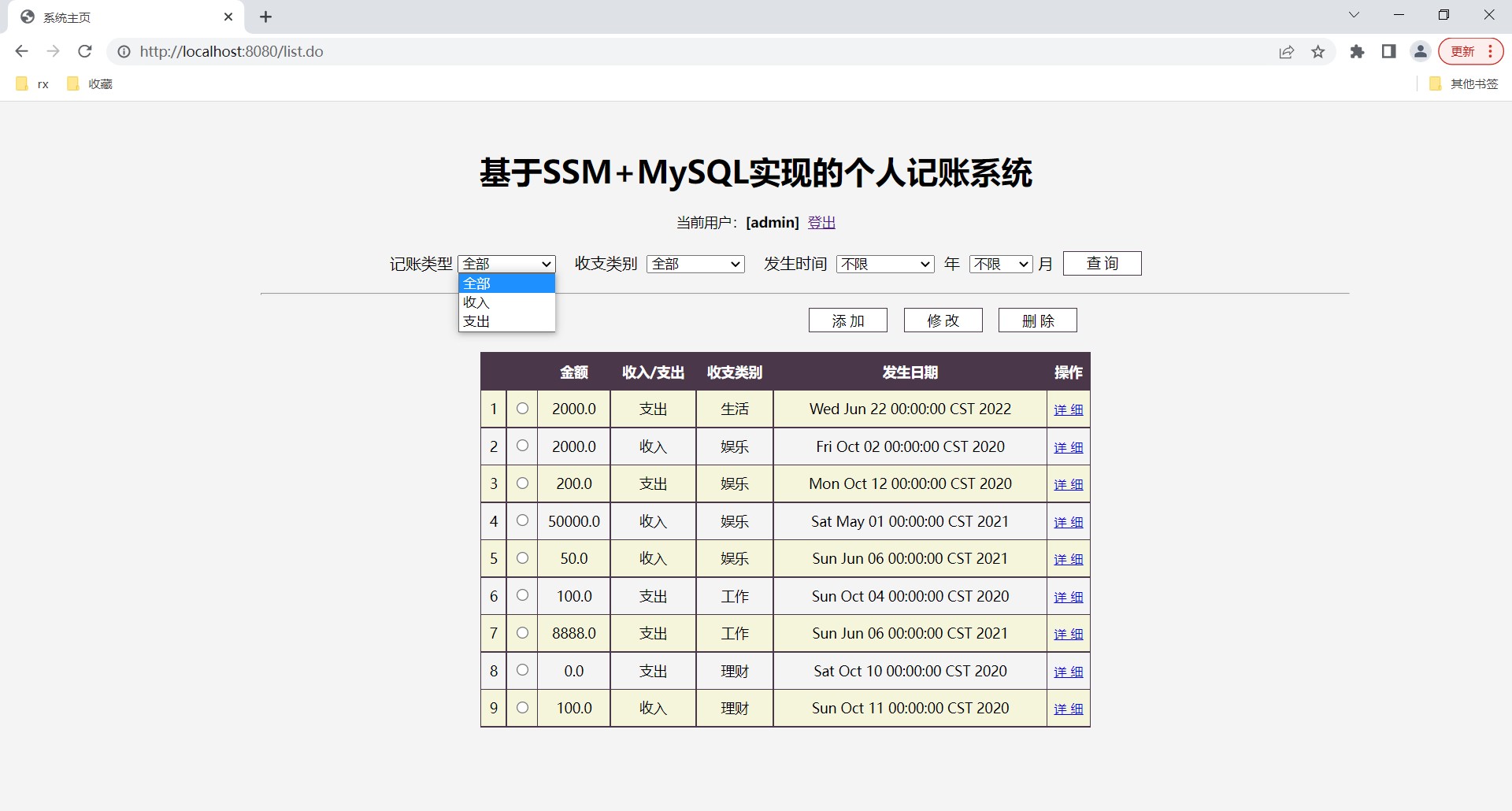Select radio button for row 1
This screenshot has width=1512, height=811.
pyautogui.click(x=522, y=409)
